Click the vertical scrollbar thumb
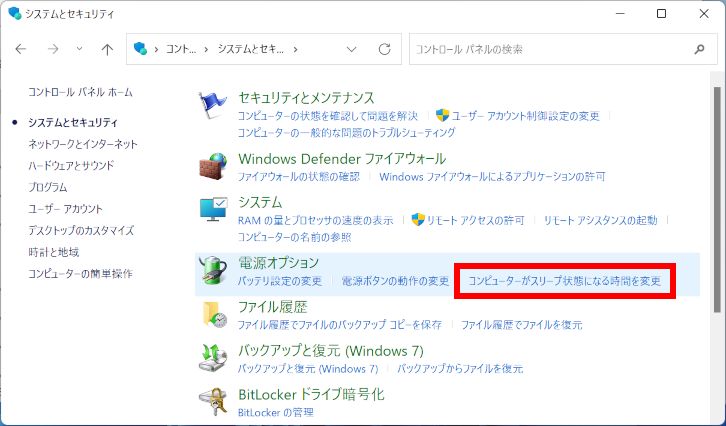 (x=718, y=200)
